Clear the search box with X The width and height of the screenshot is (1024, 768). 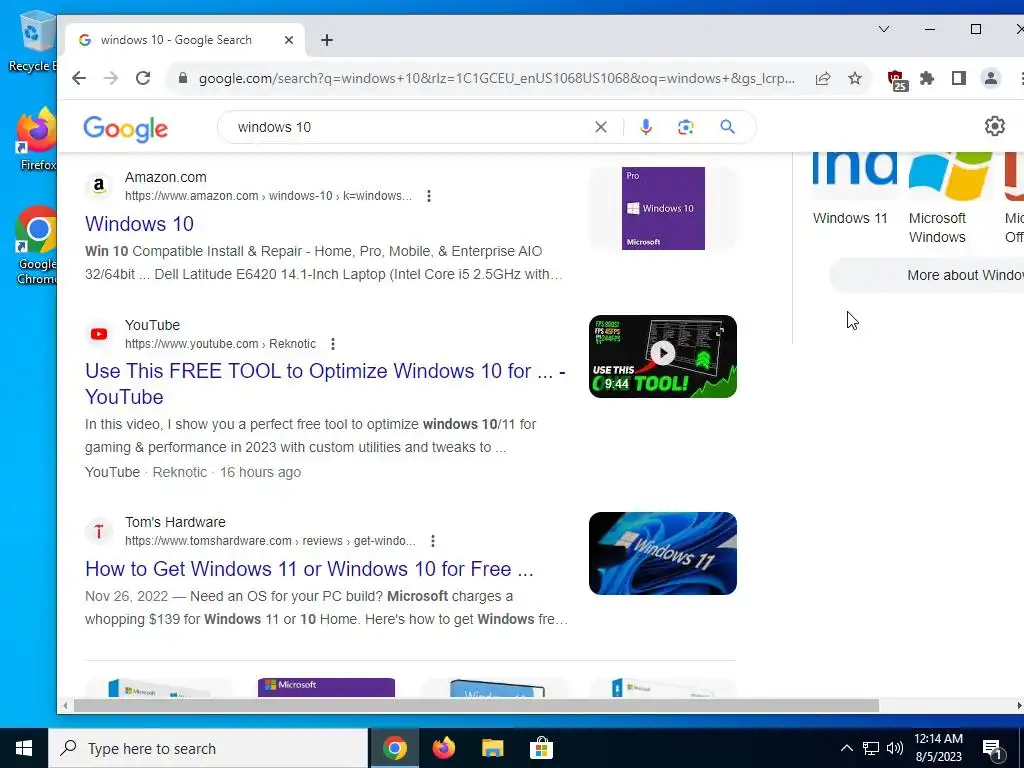click(x=601, y=127)
